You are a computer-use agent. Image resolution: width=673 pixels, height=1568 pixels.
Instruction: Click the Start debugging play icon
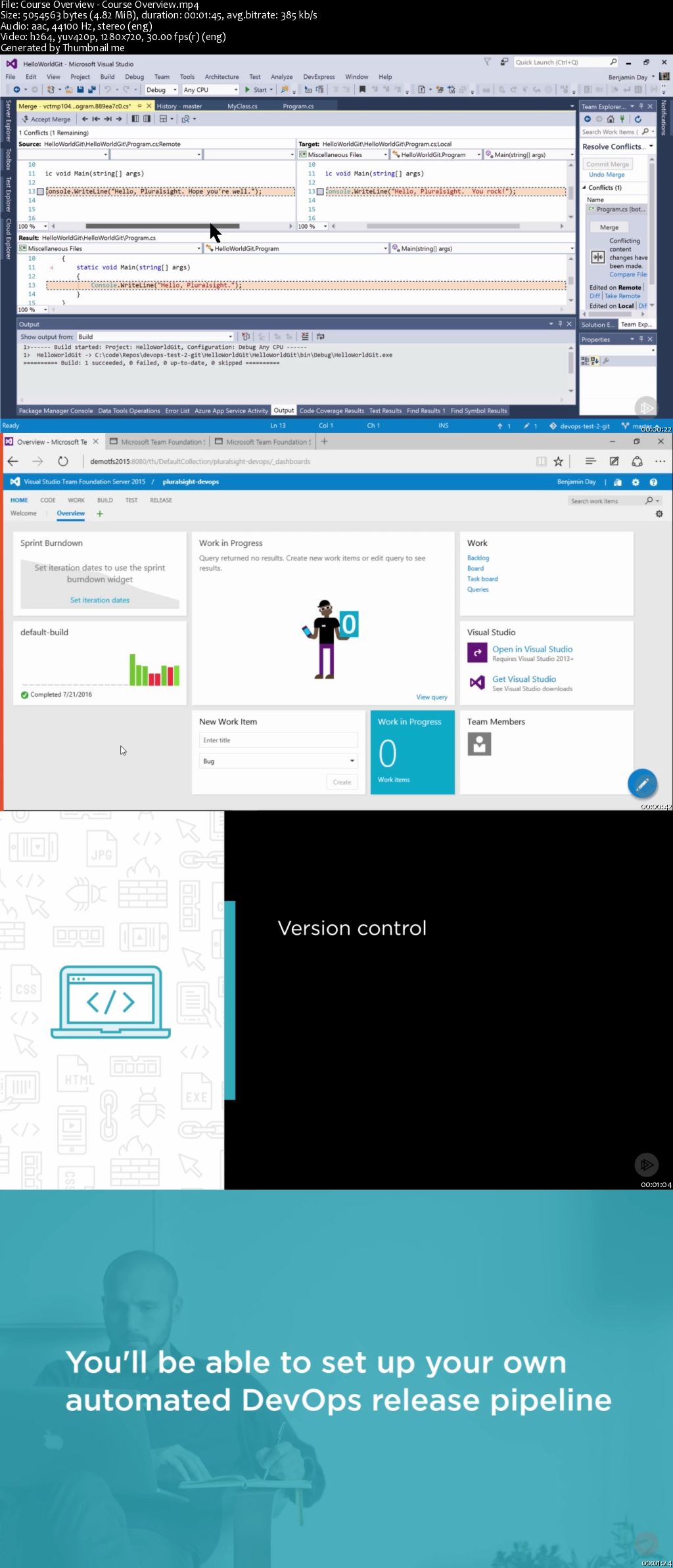(247, 89)
